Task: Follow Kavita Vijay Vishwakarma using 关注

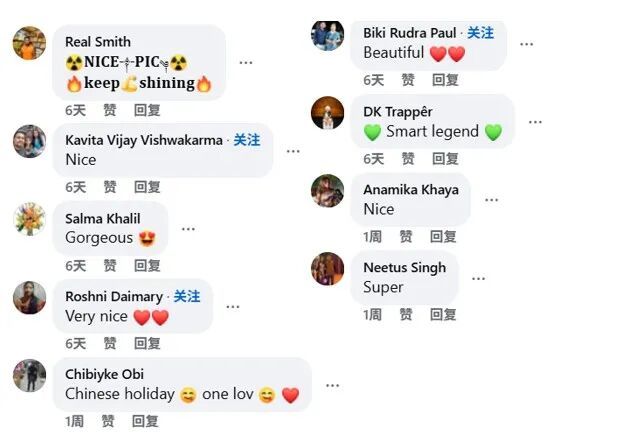Action: tap(247, 140)
